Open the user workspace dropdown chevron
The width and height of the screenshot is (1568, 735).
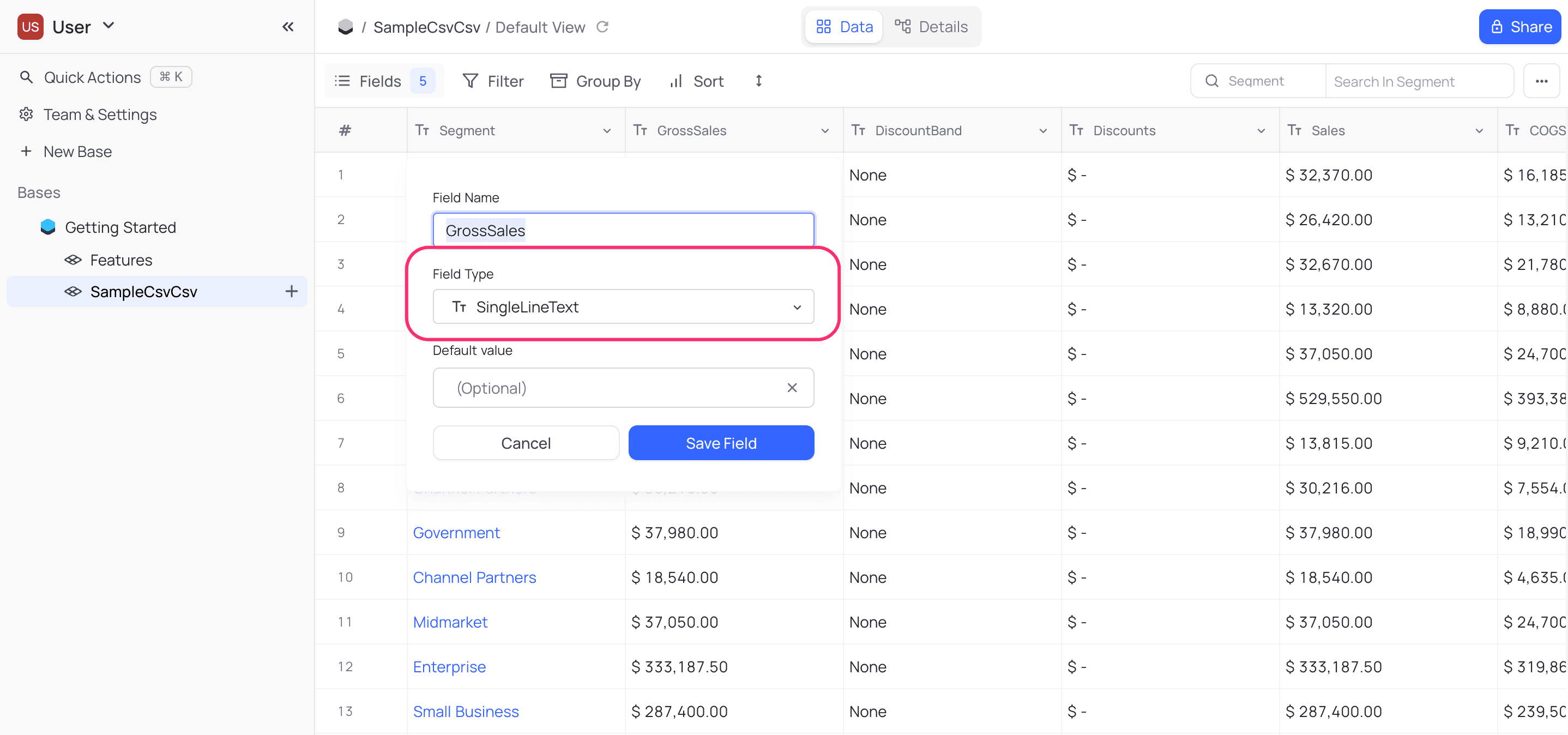pos(108,26)
